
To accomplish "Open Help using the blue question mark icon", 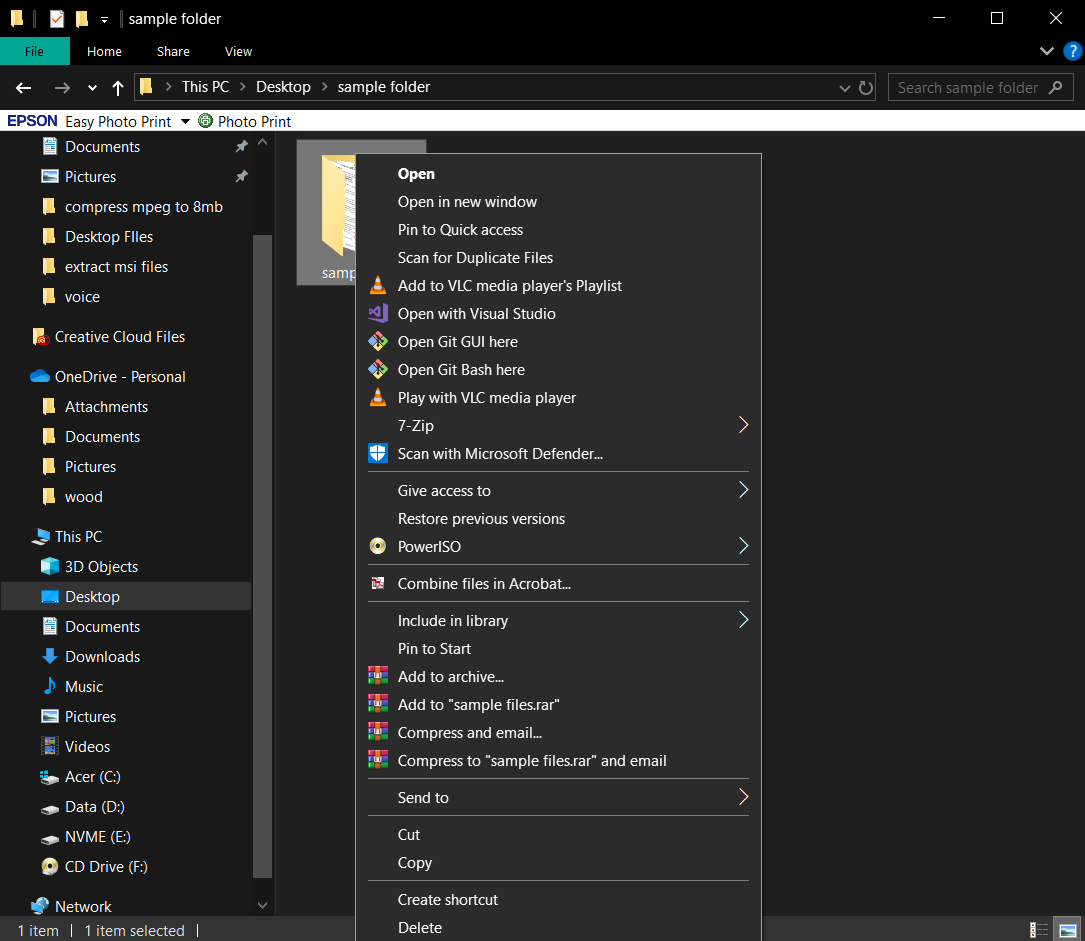I will (x=1073, y=51).
